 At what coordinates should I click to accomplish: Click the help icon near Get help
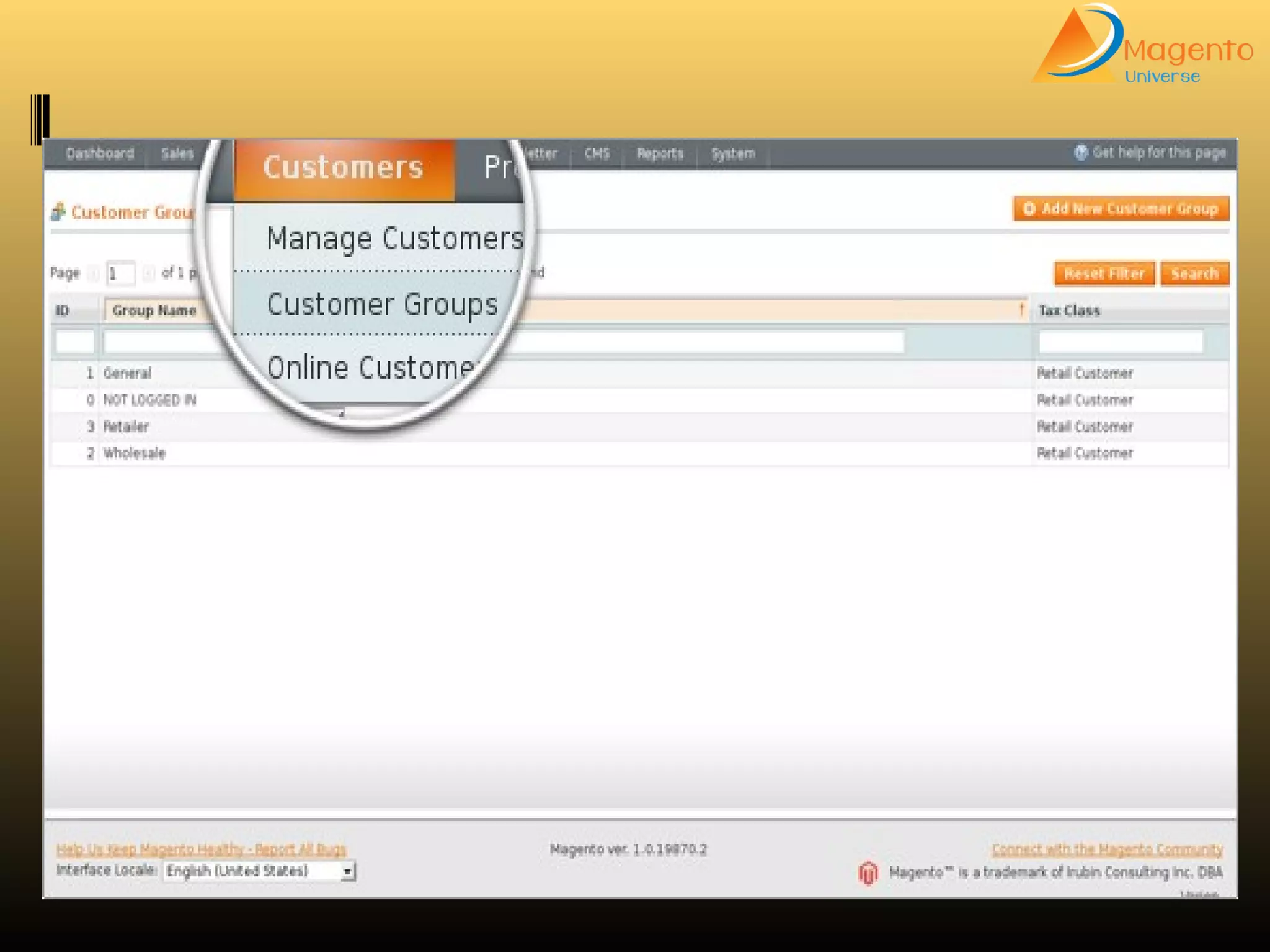pyautogui.click(x=1081, y=152)
